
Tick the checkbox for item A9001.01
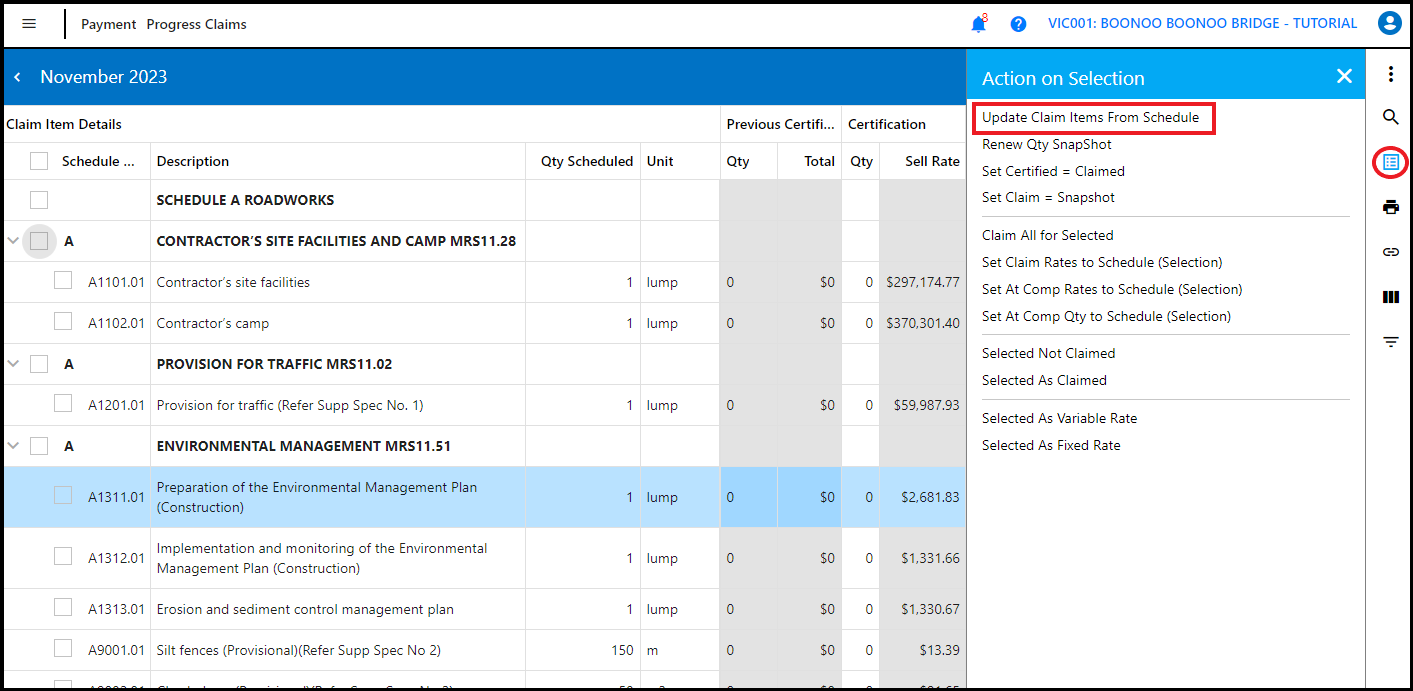(x=63, y=649)
